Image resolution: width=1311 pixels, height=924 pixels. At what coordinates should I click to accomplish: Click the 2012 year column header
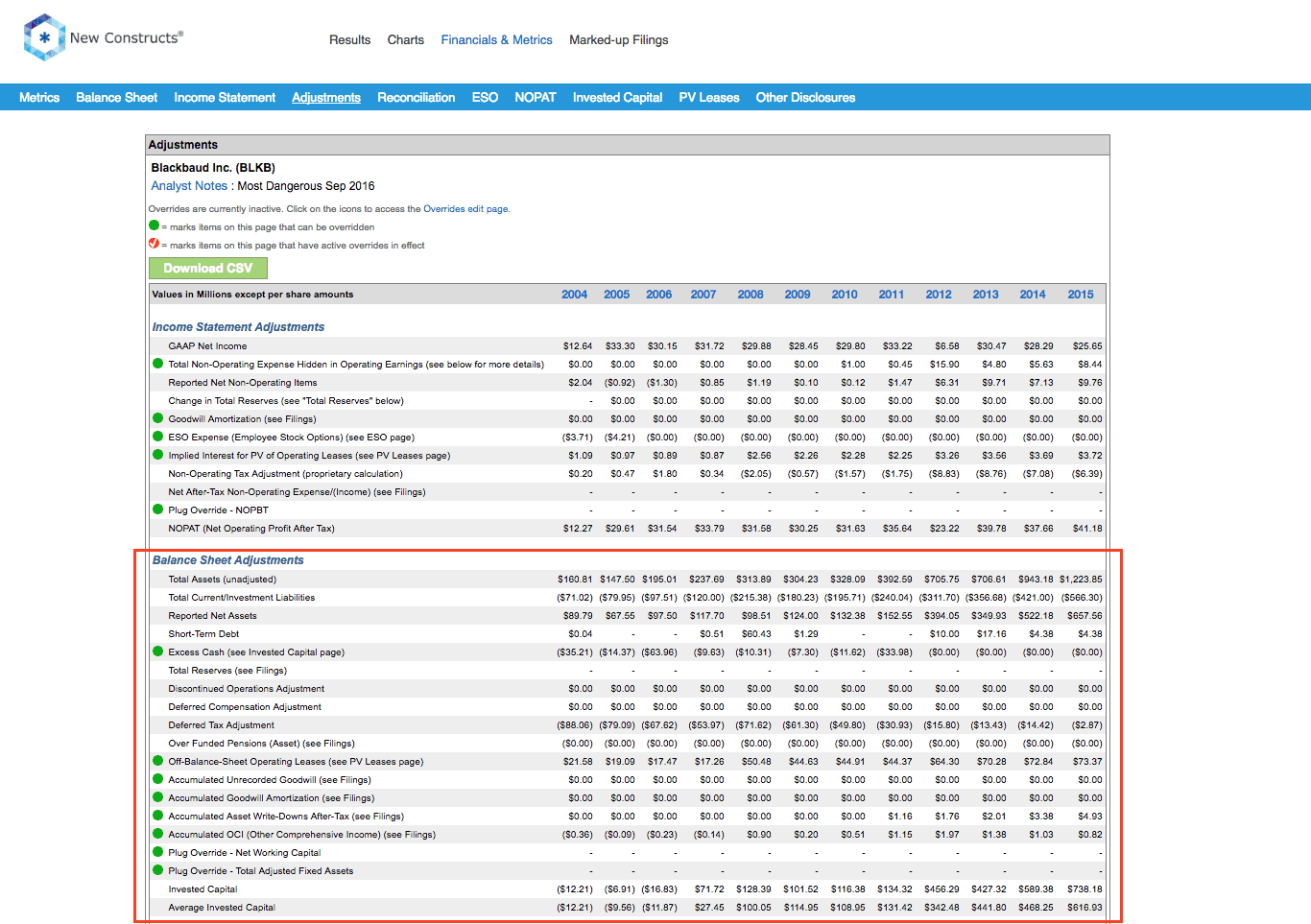[939, 295]
